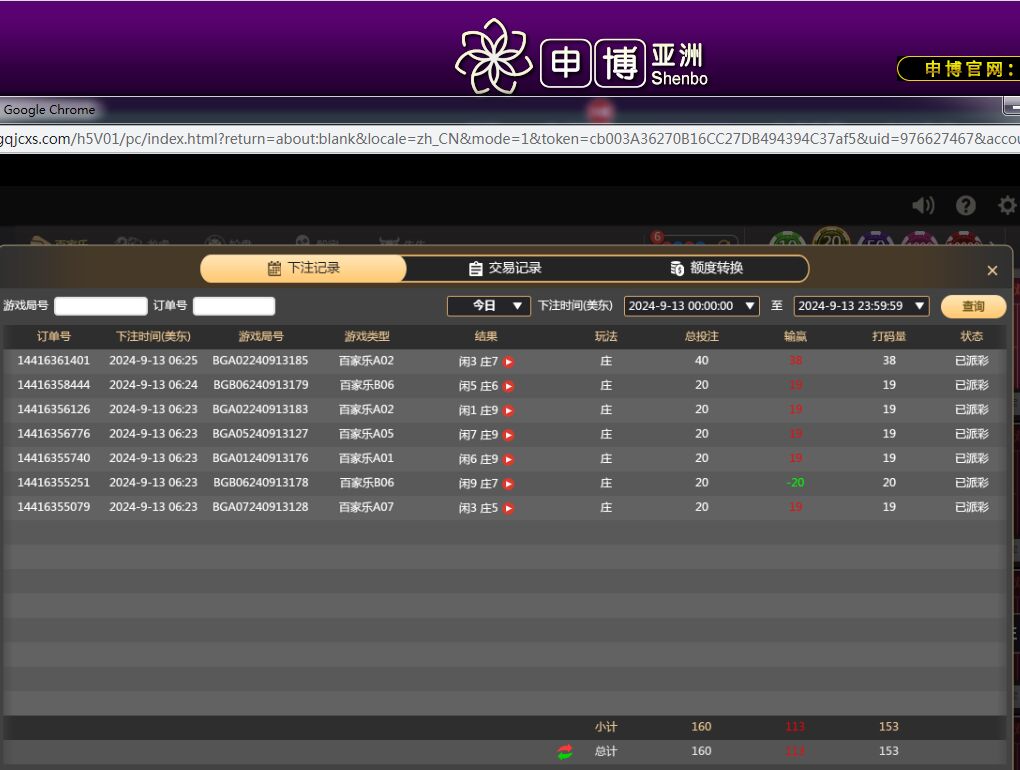This screenshot has width=1020, height=770.
Task: Select the 下注记录 tab
Action: 303,268
